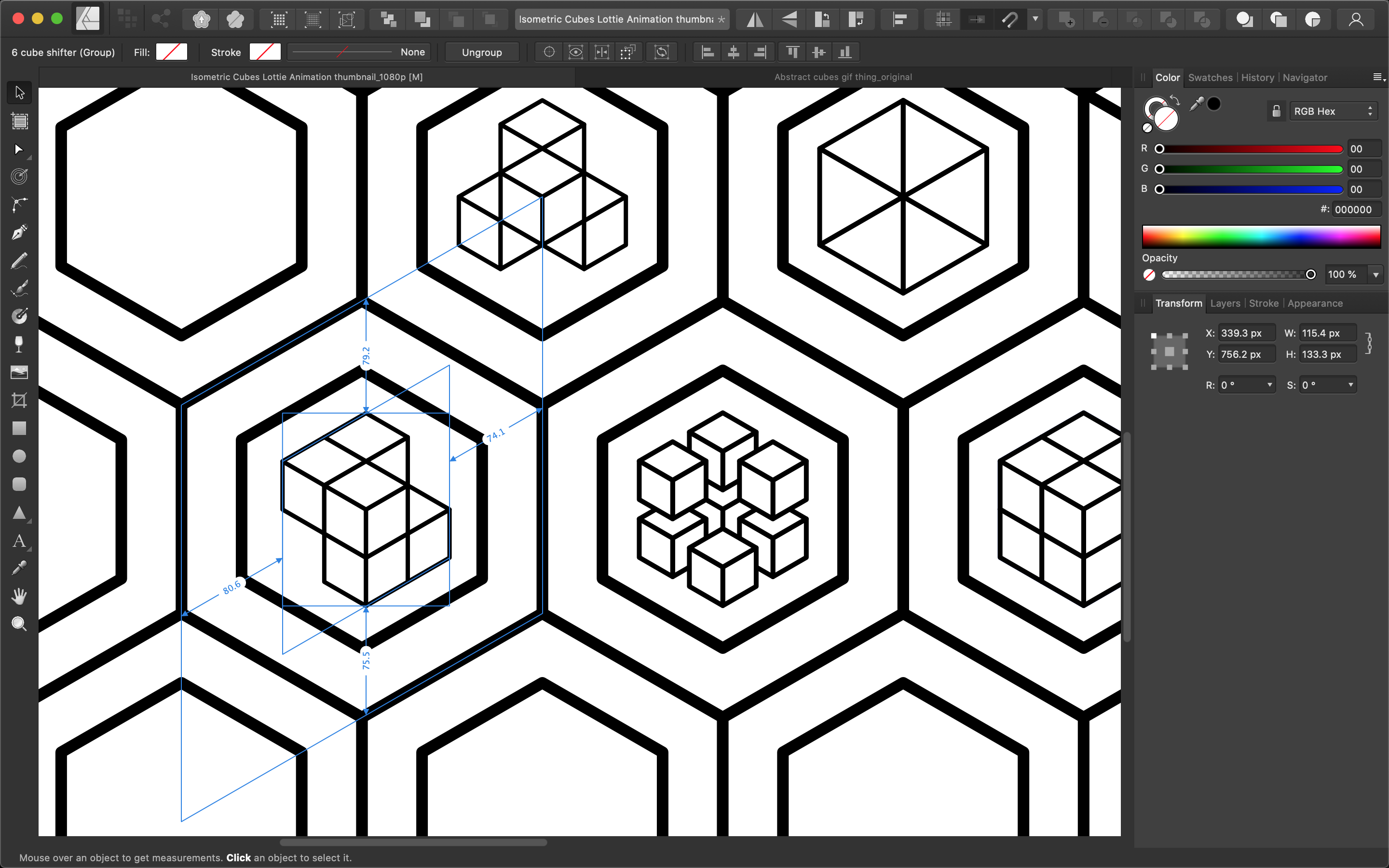Open the snapping options dropdown arrow
Screen dimensions: 1389x868
point(1035,19)
